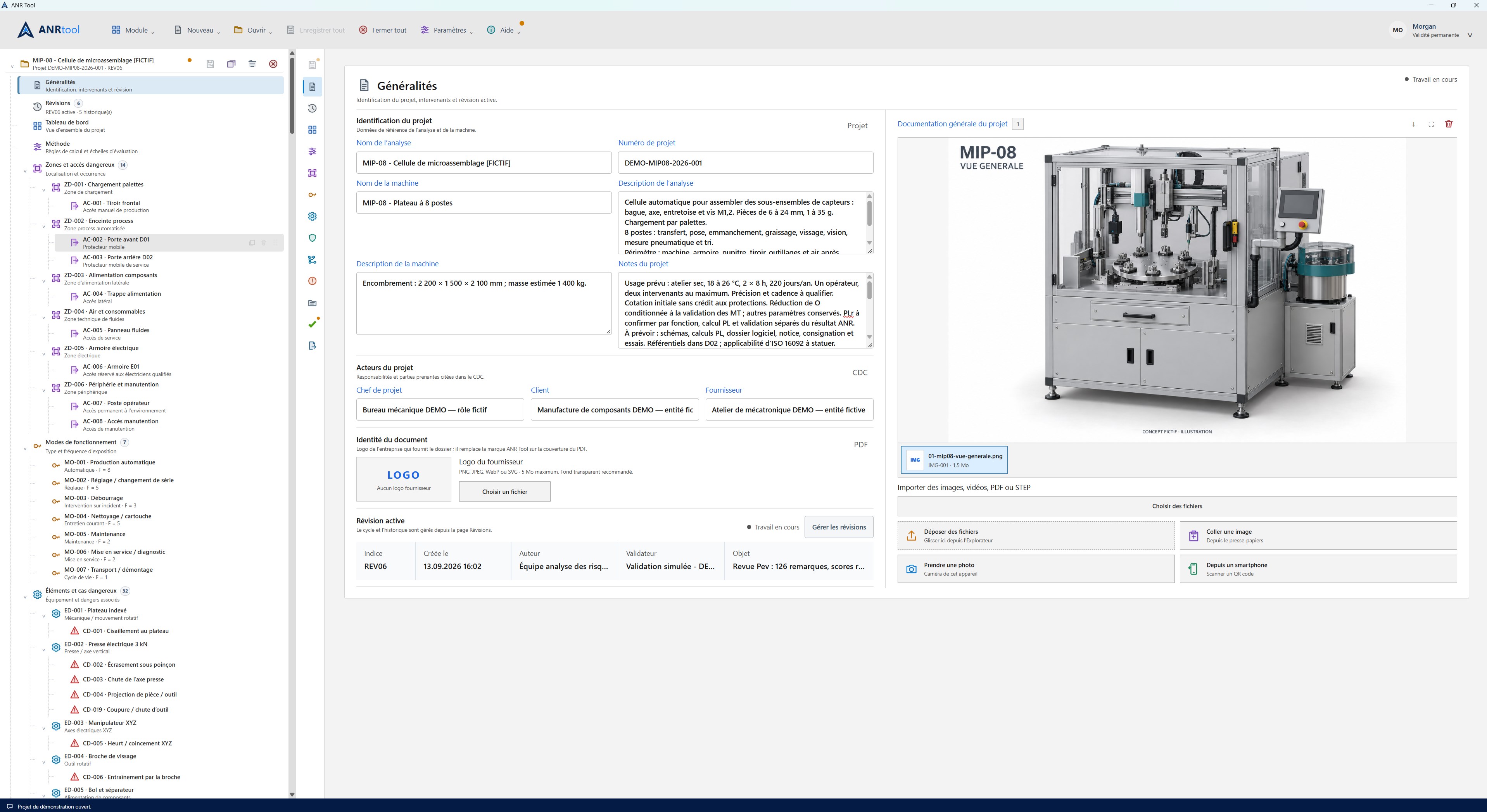Click the download arrow above the documentation image

[1414, 124]
